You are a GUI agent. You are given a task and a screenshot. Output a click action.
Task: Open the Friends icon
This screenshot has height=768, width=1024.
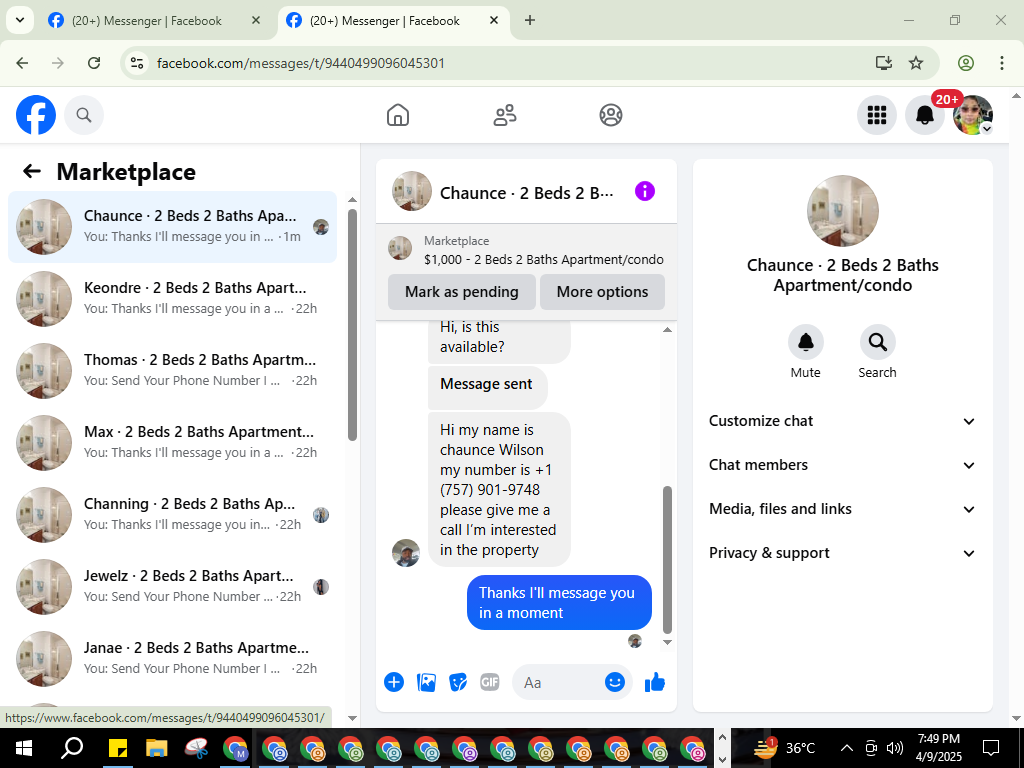(504, 115)
